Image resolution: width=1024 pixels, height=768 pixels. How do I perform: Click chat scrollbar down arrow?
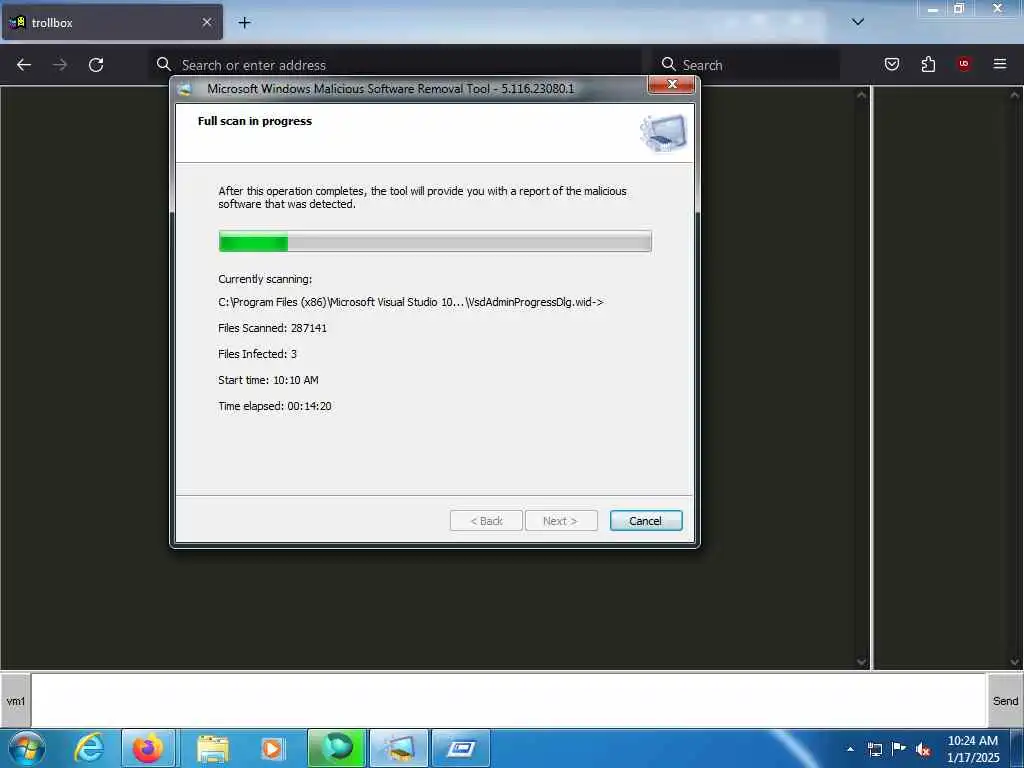tap(861, 662)
